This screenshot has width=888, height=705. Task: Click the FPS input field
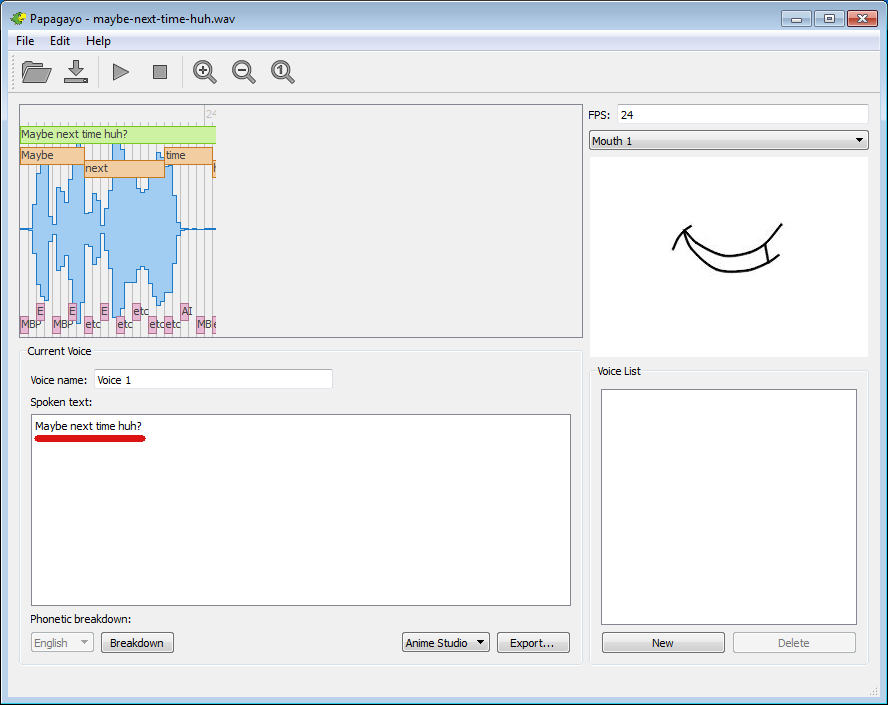[742, 115]
